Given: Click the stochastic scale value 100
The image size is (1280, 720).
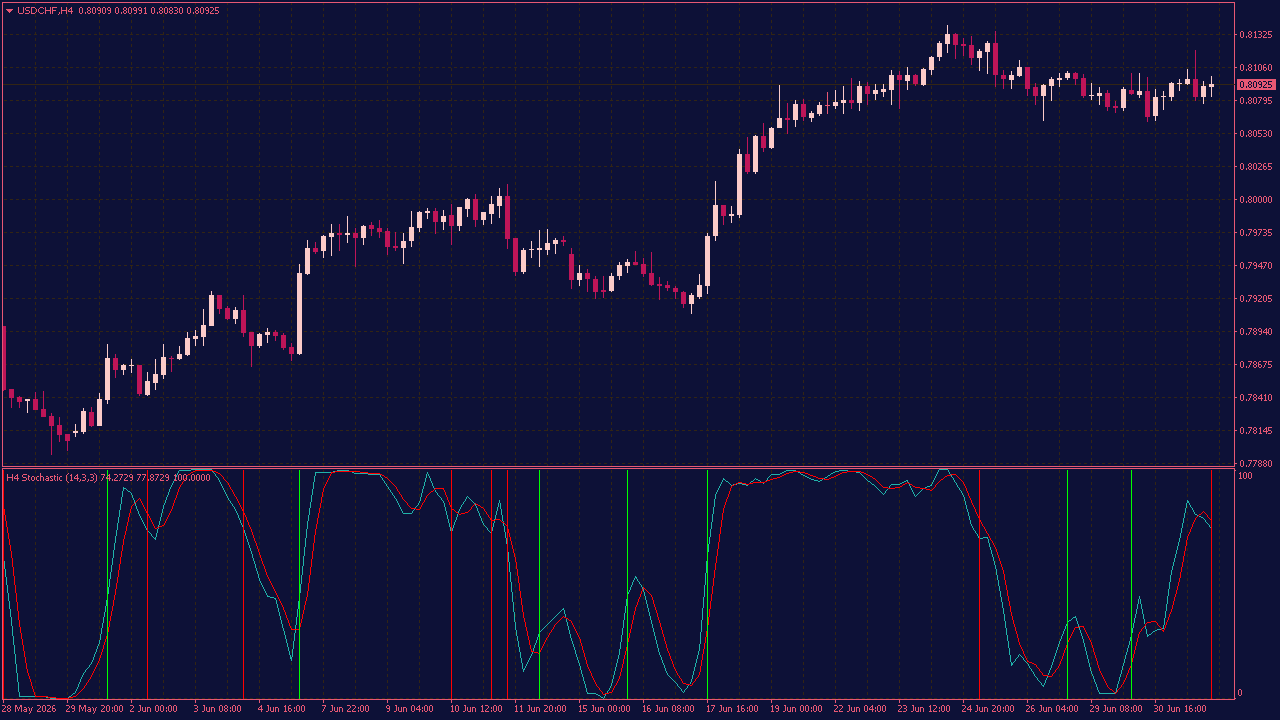Looking at the screenshot, I should coord(1246,476).
